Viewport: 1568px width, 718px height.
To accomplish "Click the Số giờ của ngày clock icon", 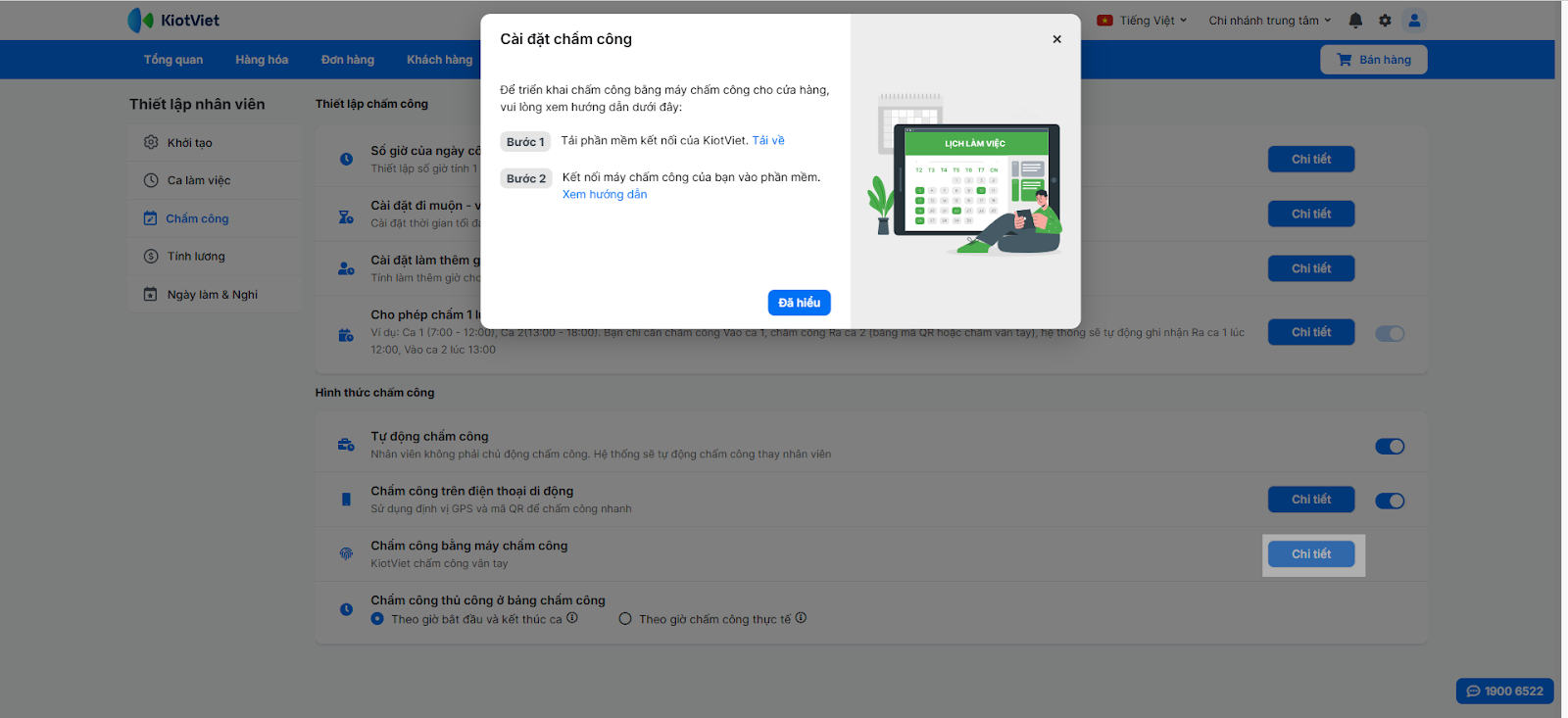I will click(346, 159).
